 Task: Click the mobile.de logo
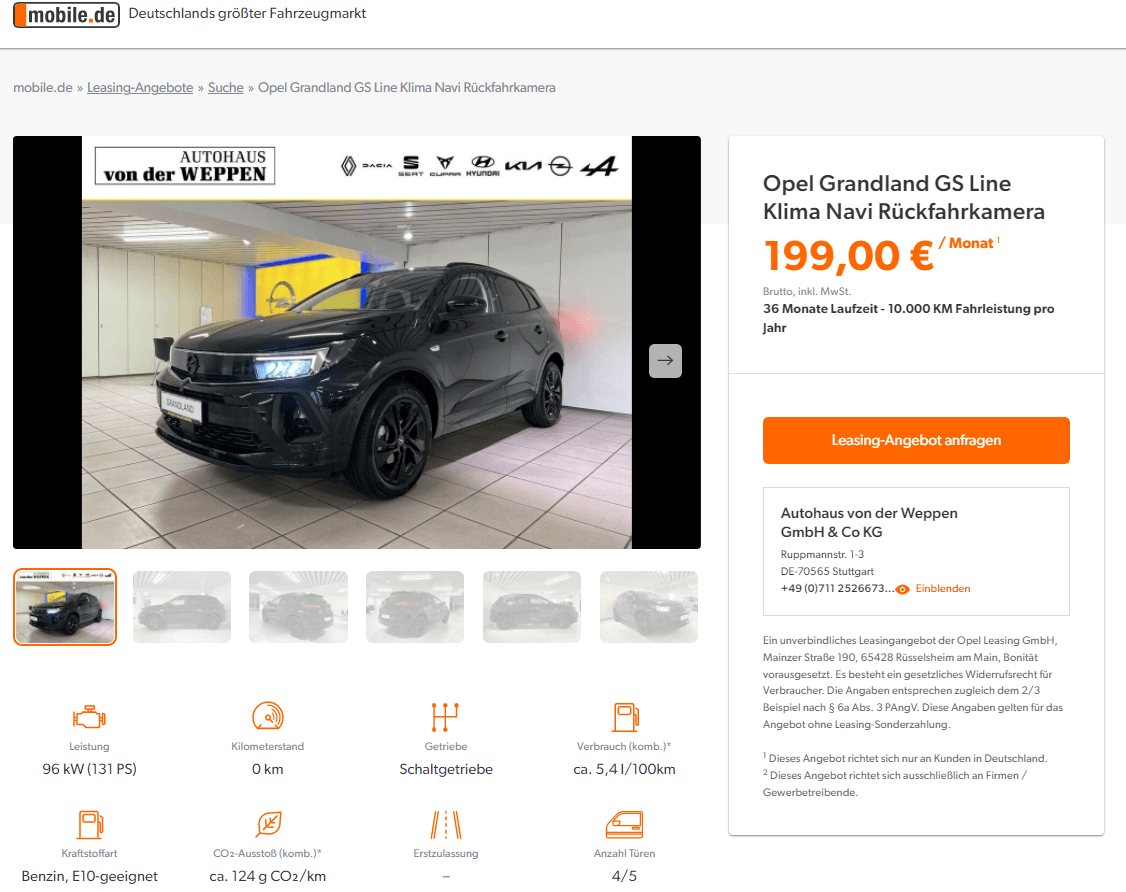pos(66,14)
